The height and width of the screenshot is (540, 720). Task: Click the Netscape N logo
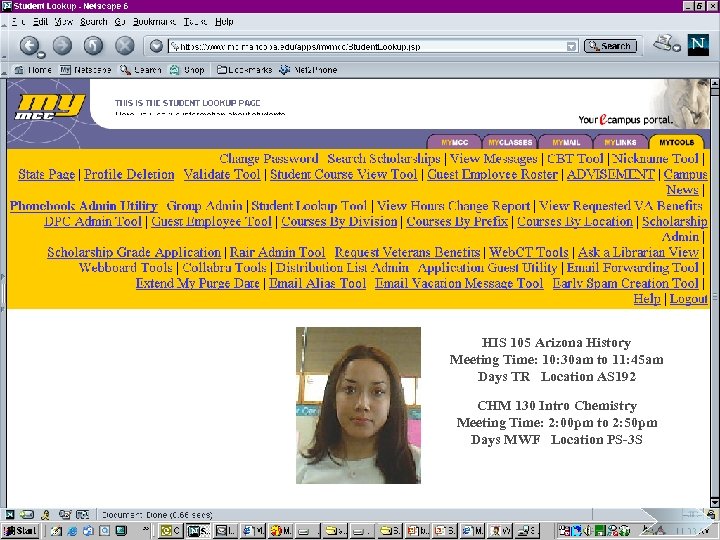(698, 45)
